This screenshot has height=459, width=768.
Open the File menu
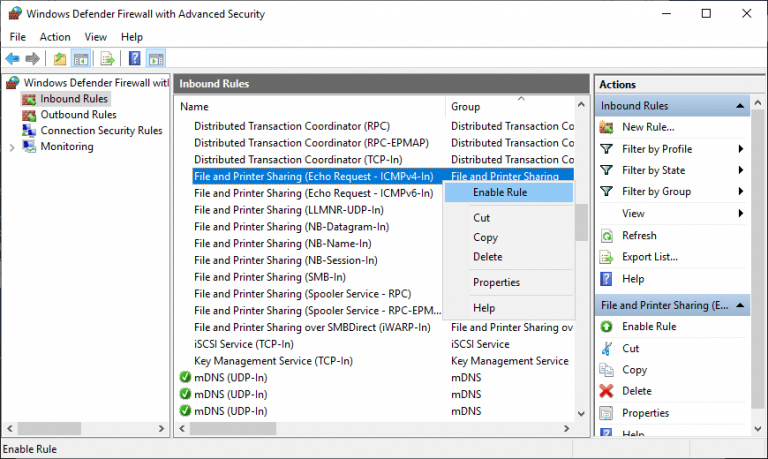(x=18, y=37)
